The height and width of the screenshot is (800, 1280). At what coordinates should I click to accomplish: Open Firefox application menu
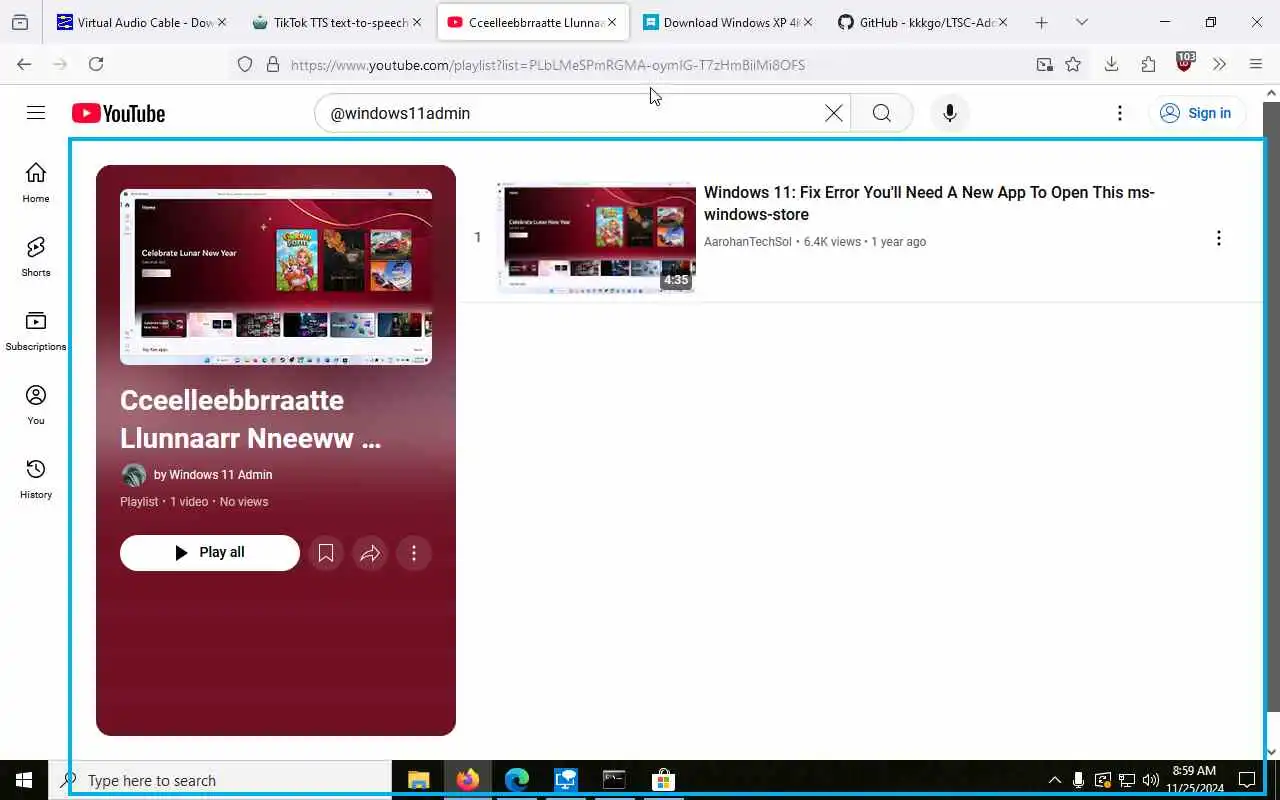point(1256,65)
